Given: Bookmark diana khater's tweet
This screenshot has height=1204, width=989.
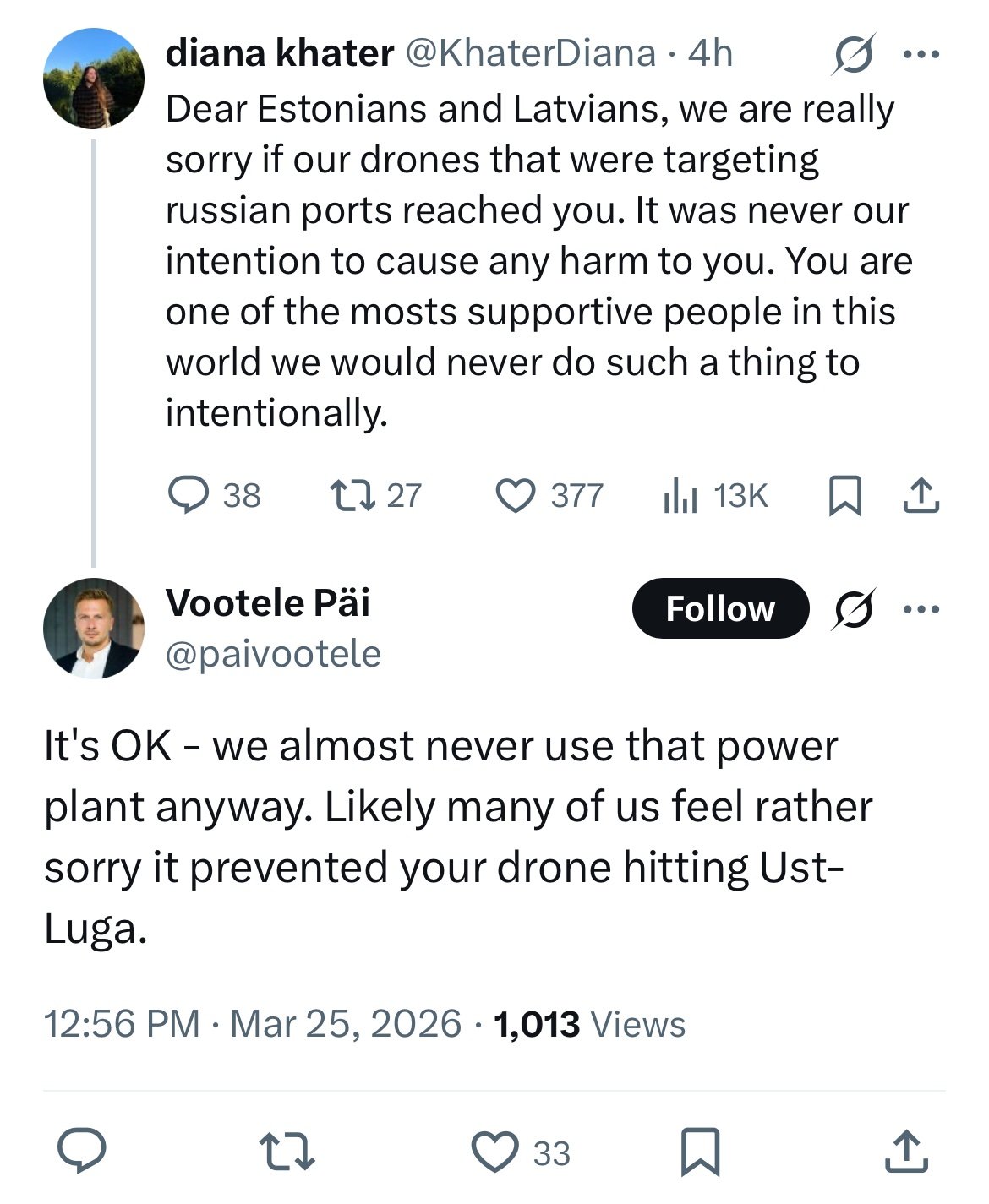Looking at the screenshot, I should (844, 495).
